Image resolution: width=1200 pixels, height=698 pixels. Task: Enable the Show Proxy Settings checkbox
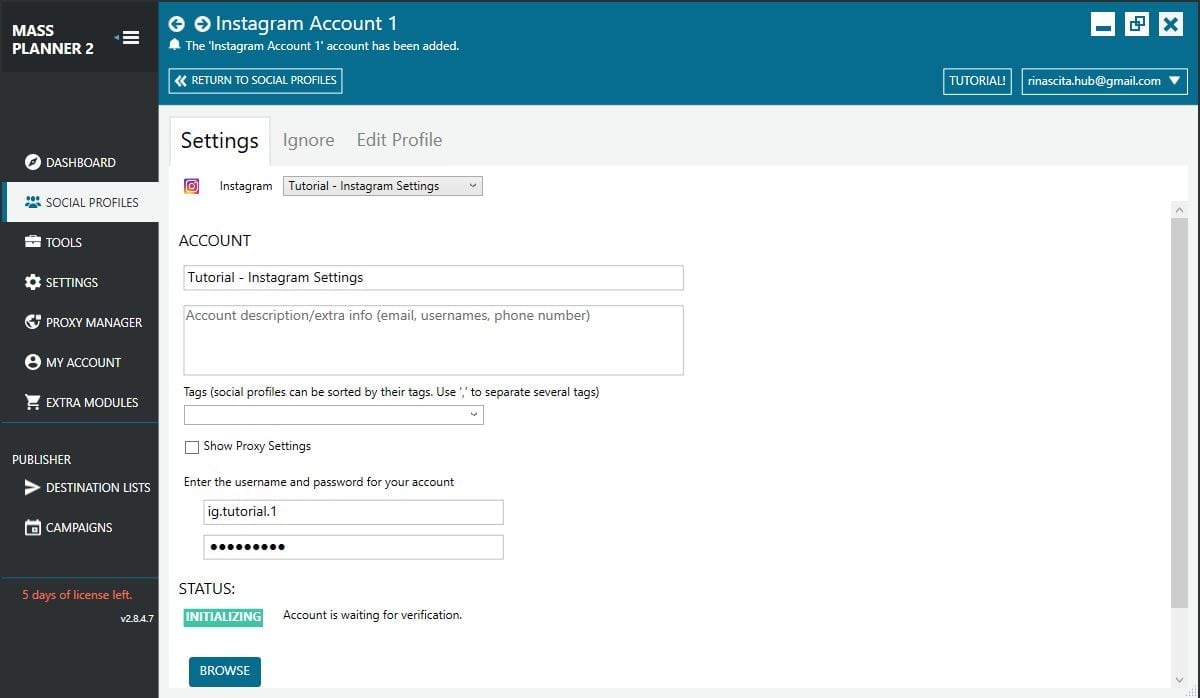pos(192,447)
